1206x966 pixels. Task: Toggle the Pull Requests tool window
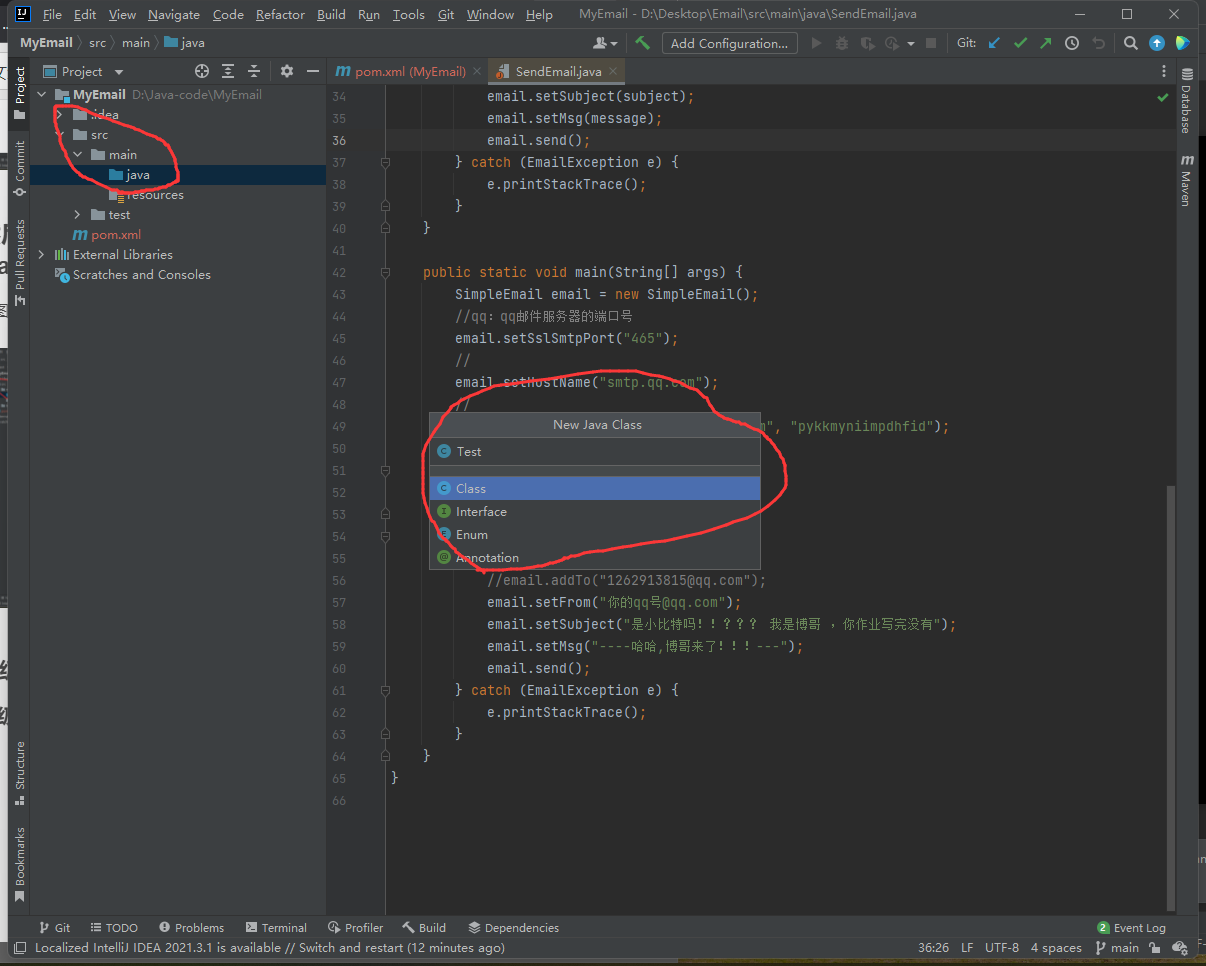pyautogui.click(x=20, y=263)
